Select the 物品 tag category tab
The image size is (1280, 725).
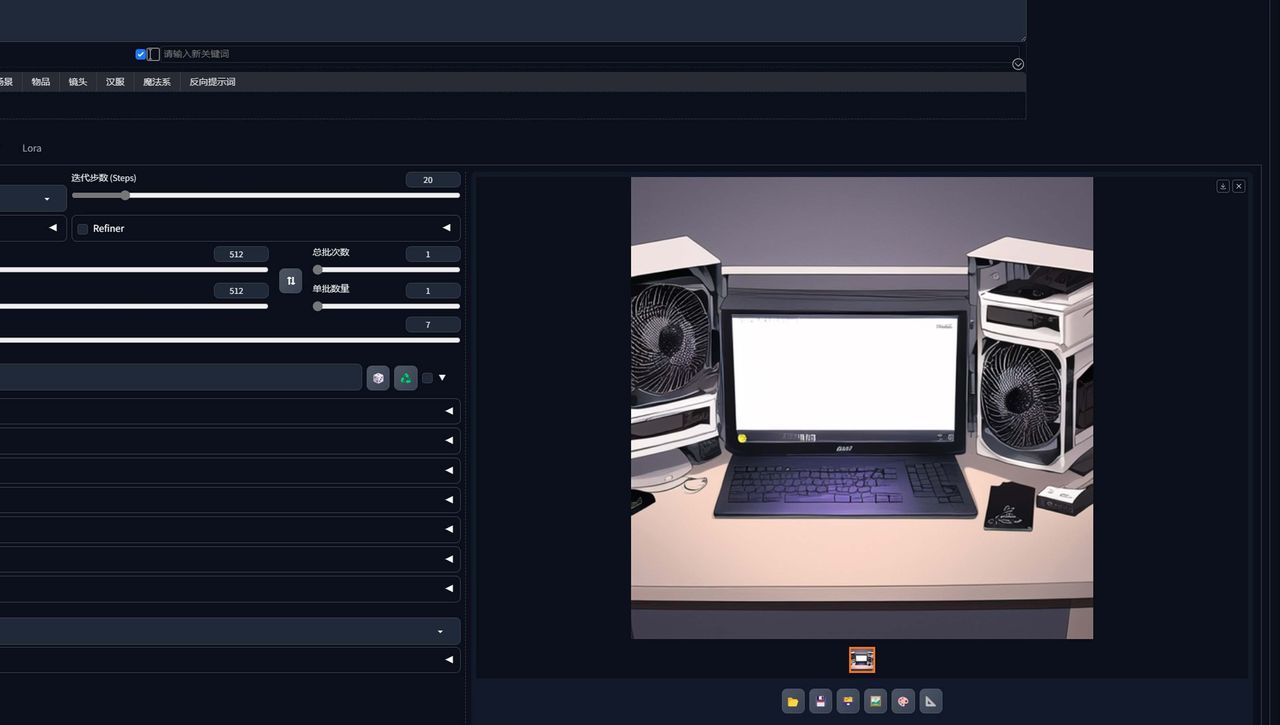41,82
